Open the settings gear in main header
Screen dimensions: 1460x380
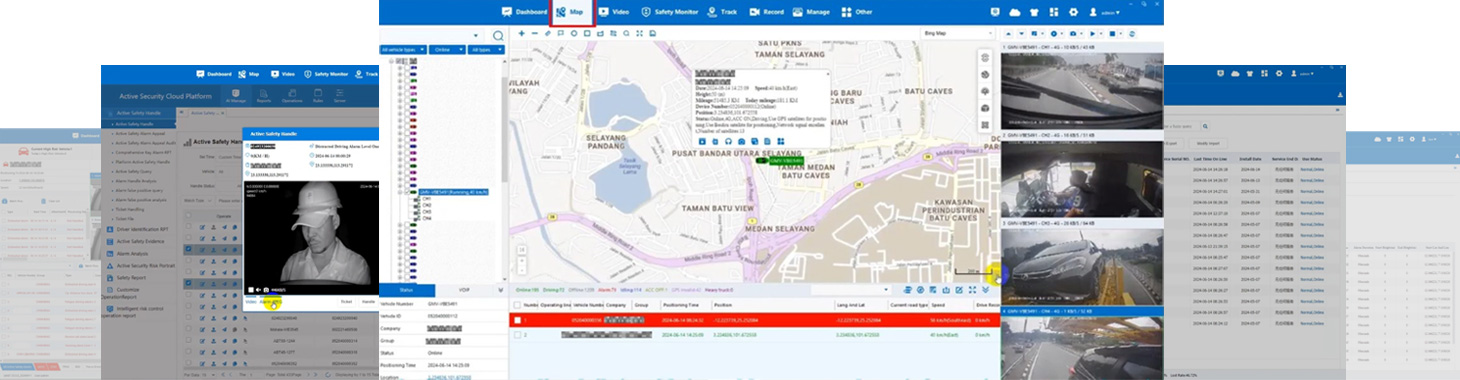click(x=1073, y=12)
